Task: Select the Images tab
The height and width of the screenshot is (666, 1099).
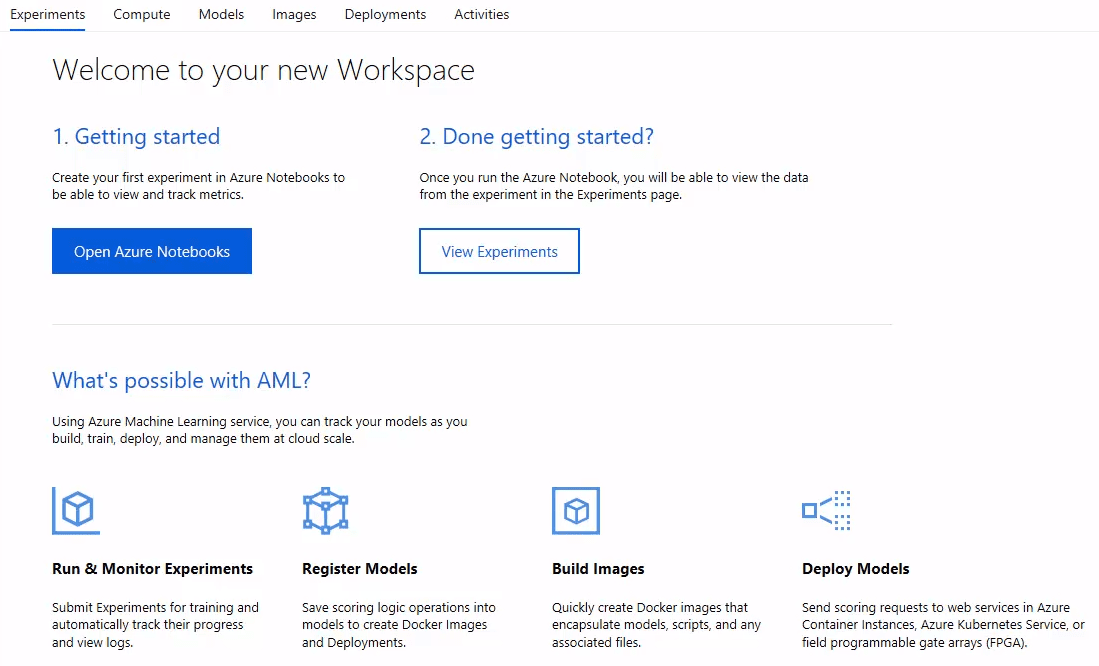Action: pos(294,15)
